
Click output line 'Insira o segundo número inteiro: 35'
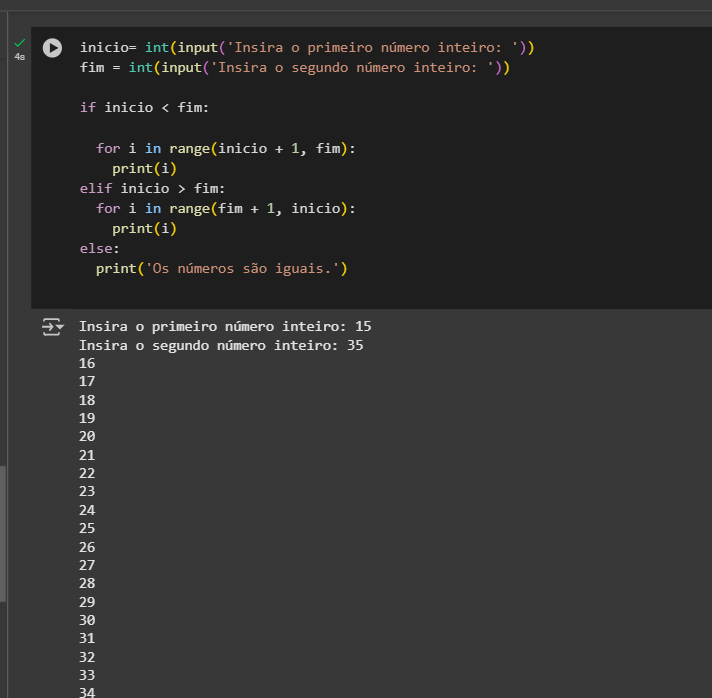221,345
